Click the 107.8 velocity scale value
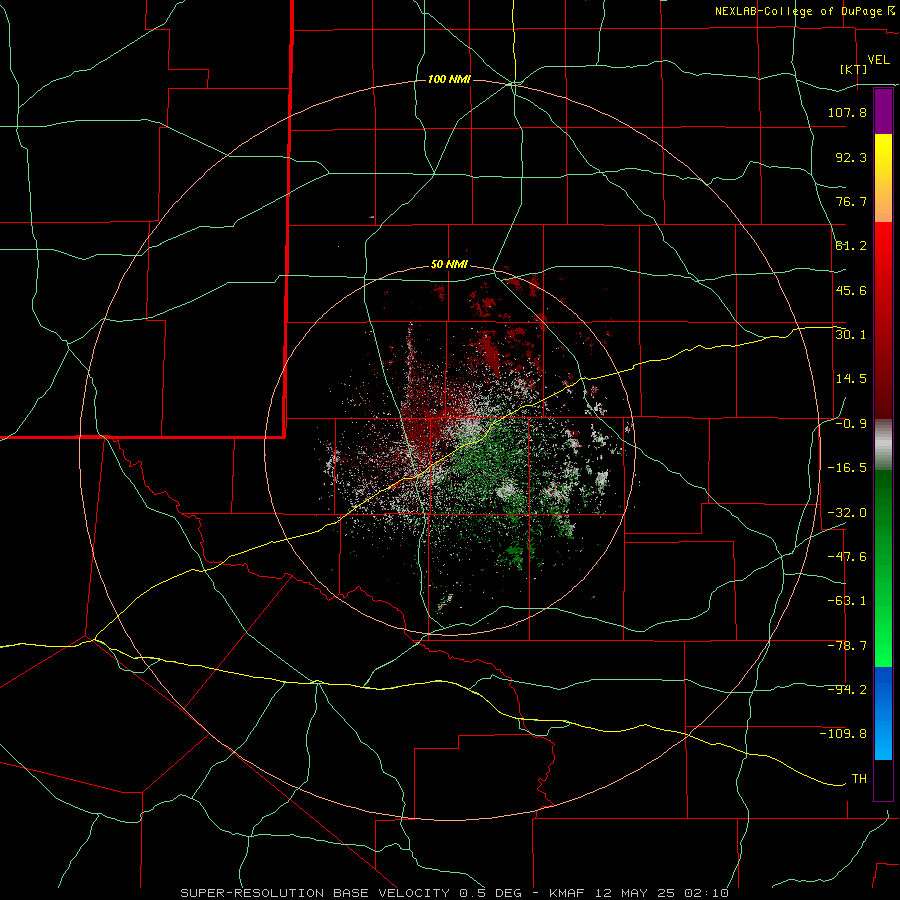 click(847, 112)
